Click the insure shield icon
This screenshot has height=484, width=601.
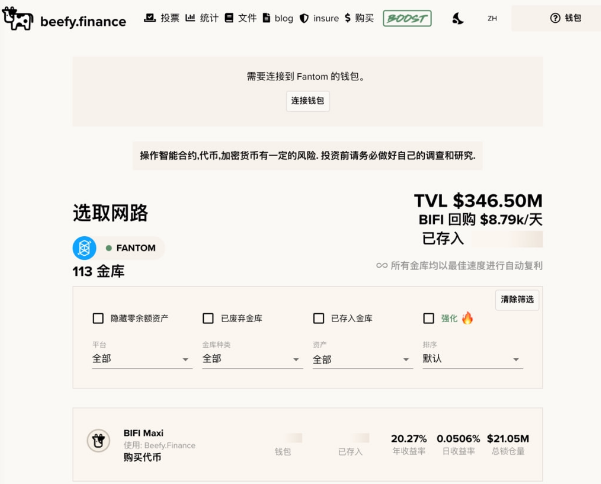click(x=304, y=18)
